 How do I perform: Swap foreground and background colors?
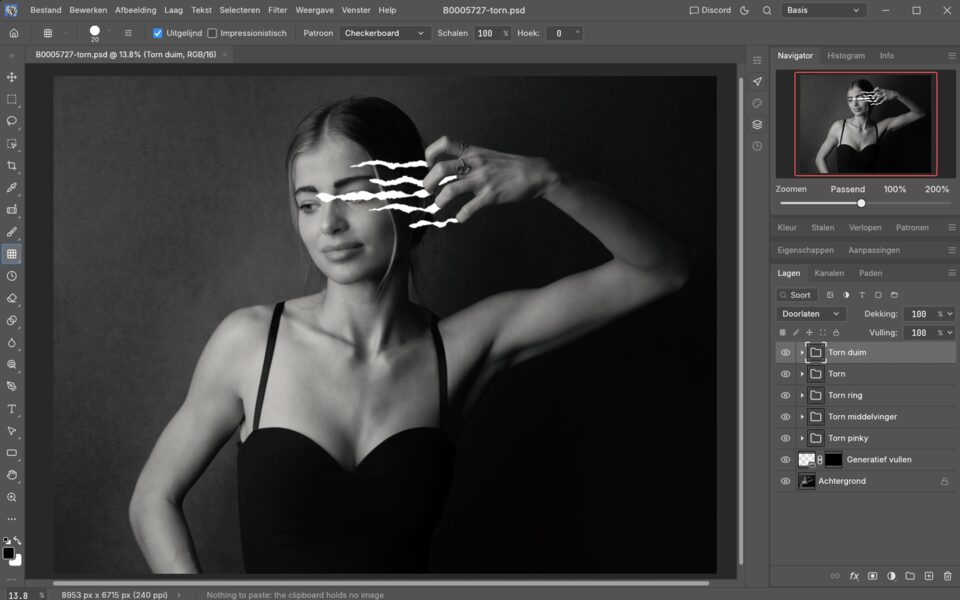click(x=17, y=541)
